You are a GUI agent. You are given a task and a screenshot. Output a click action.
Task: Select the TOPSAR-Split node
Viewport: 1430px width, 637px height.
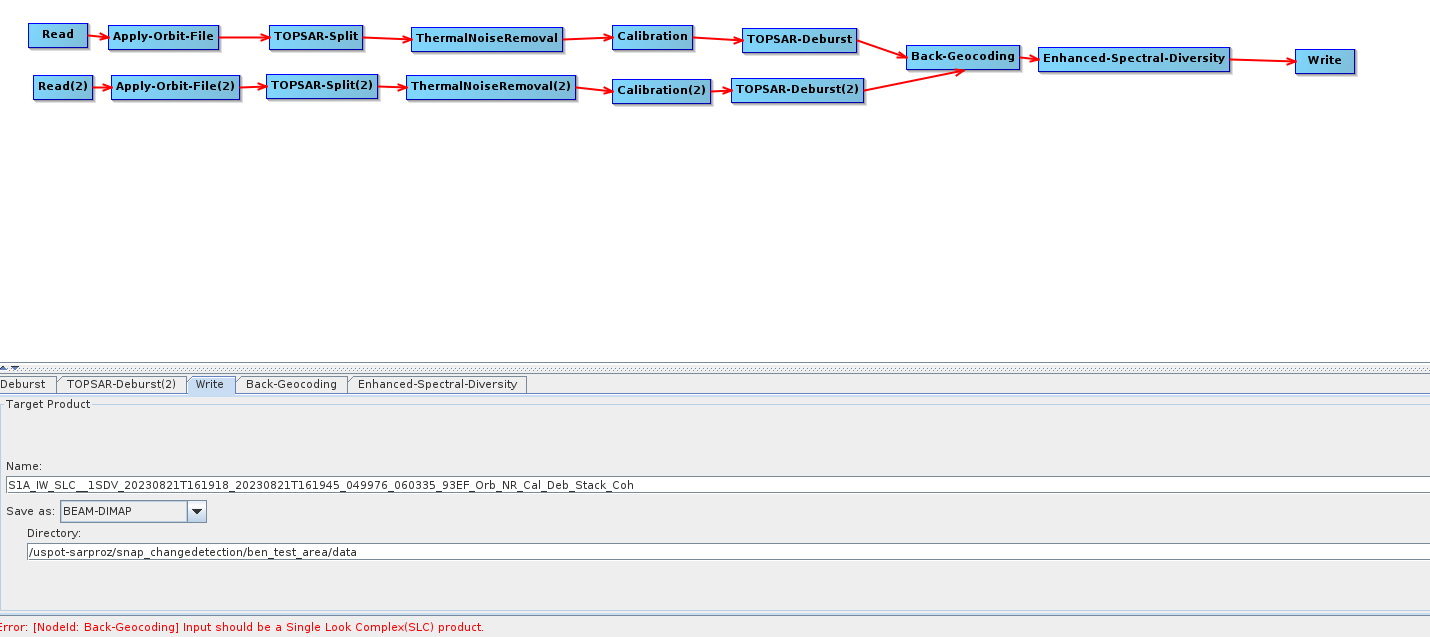pos(315,37)
